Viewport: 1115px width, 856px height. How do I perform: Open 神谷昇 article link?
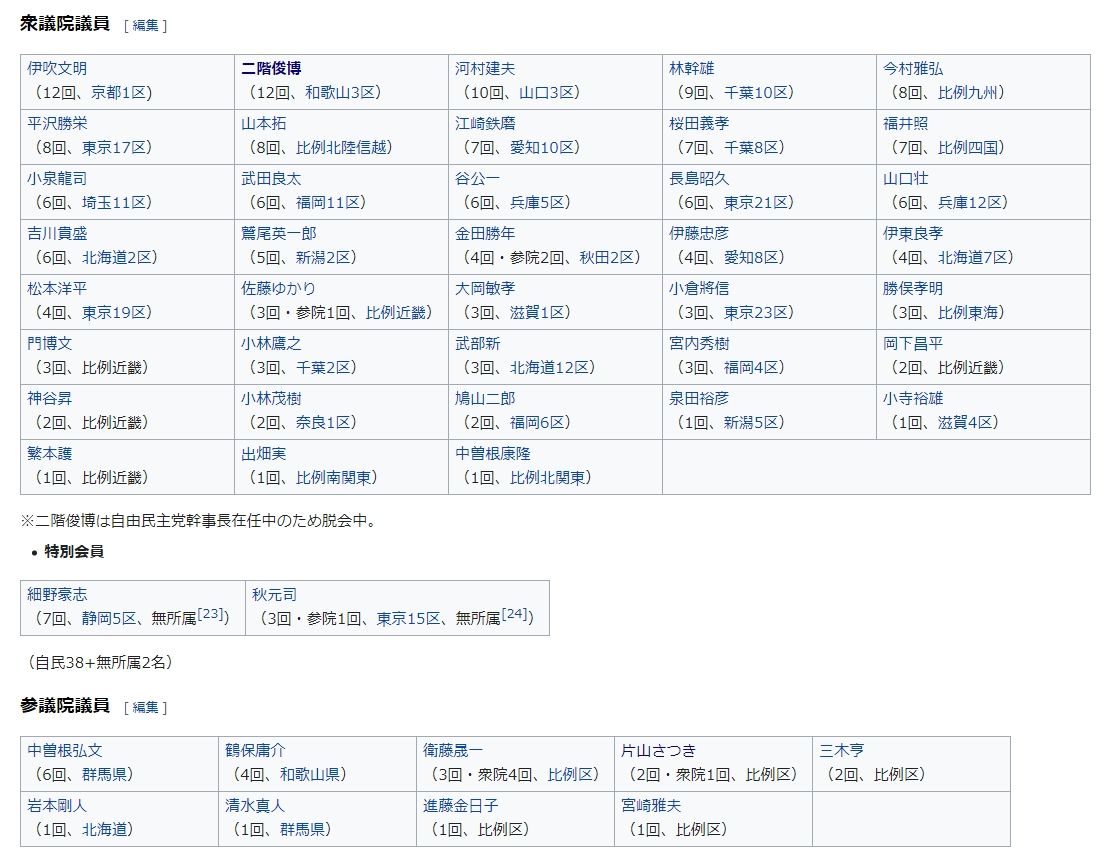pos(50,398)
